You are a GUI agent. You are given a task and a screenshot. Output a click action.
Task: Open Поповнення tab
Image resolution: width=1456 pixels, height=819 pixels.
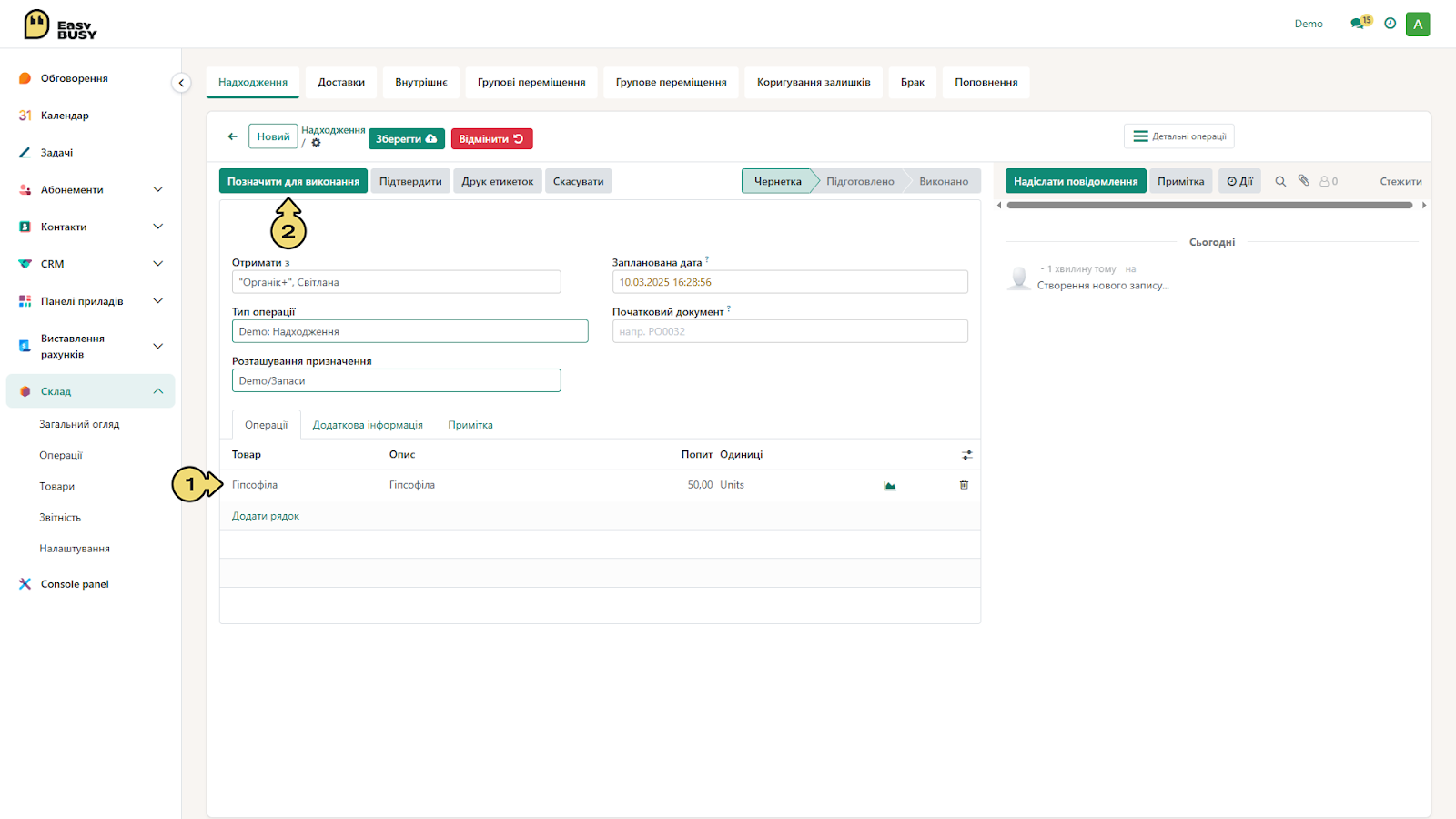[x=986, y=83]
